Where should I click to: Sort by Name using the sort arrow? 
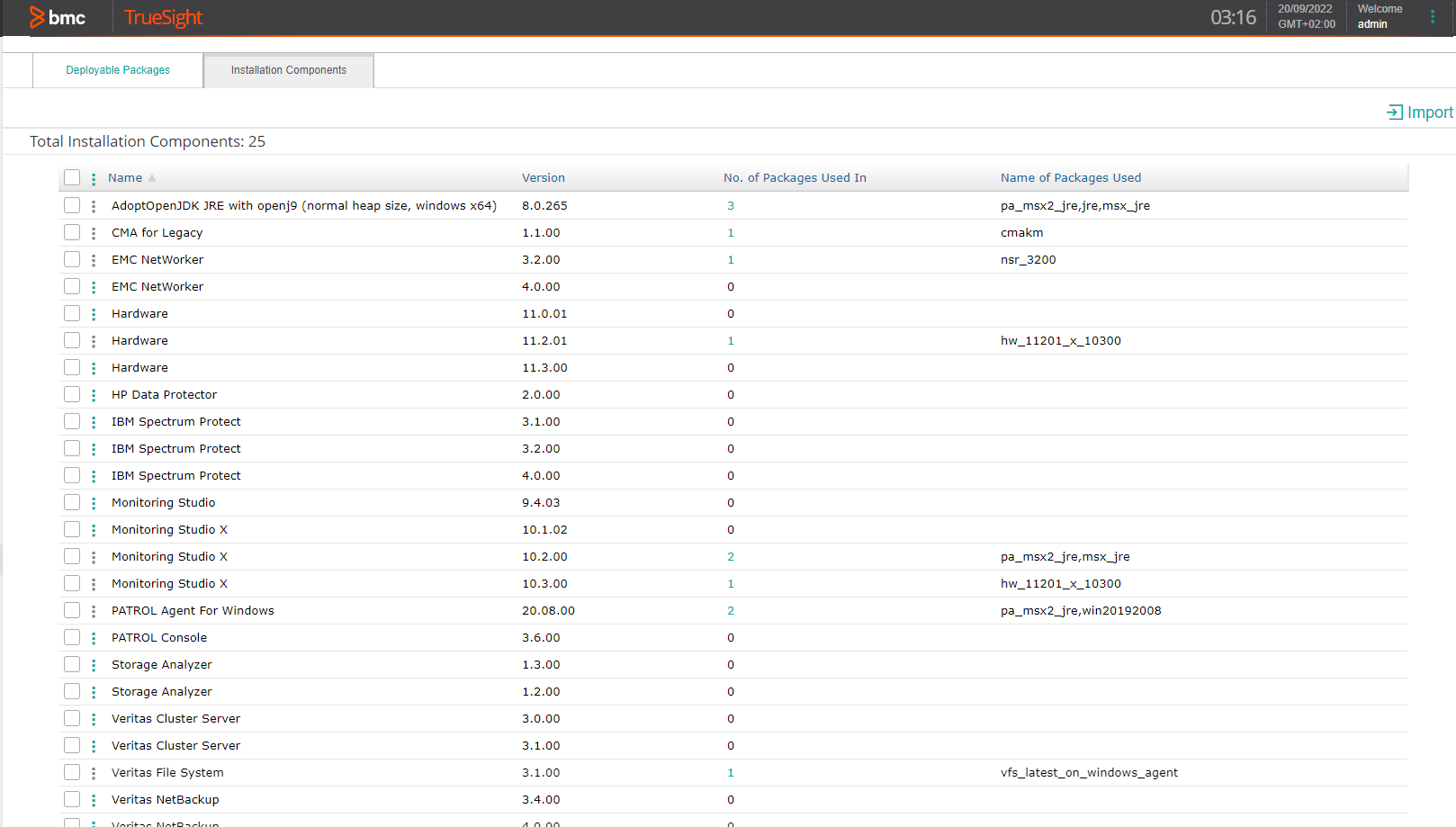coord(152,178)
